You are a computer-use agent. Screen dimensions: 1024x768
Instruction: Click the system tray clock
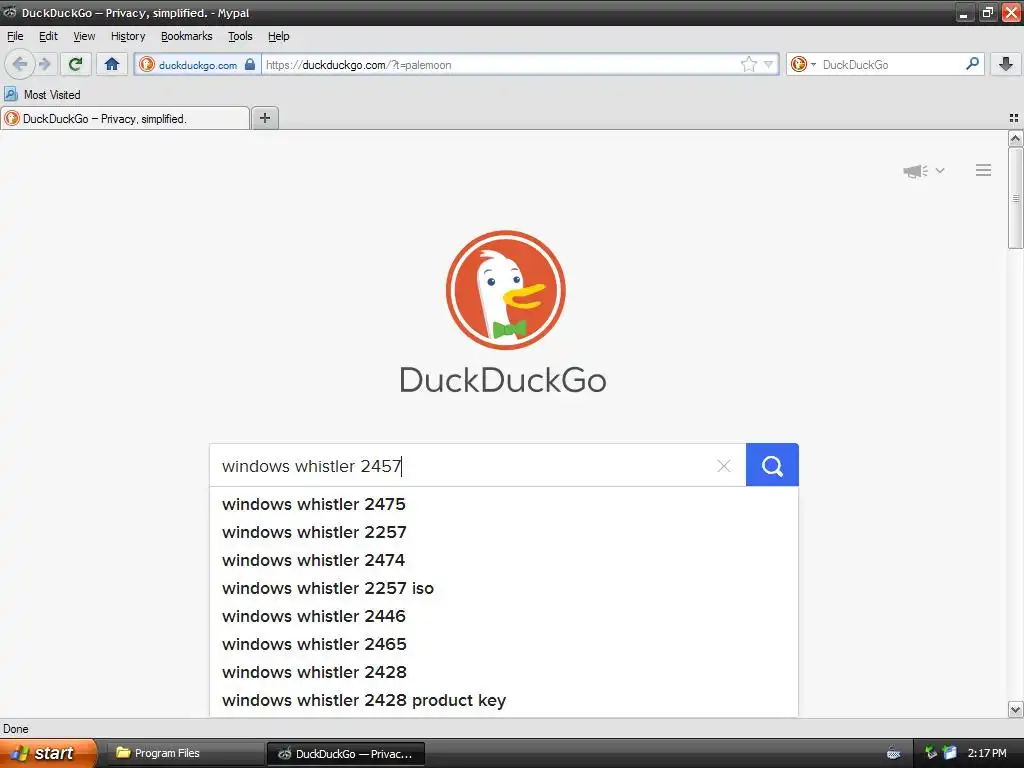[987, 754]
